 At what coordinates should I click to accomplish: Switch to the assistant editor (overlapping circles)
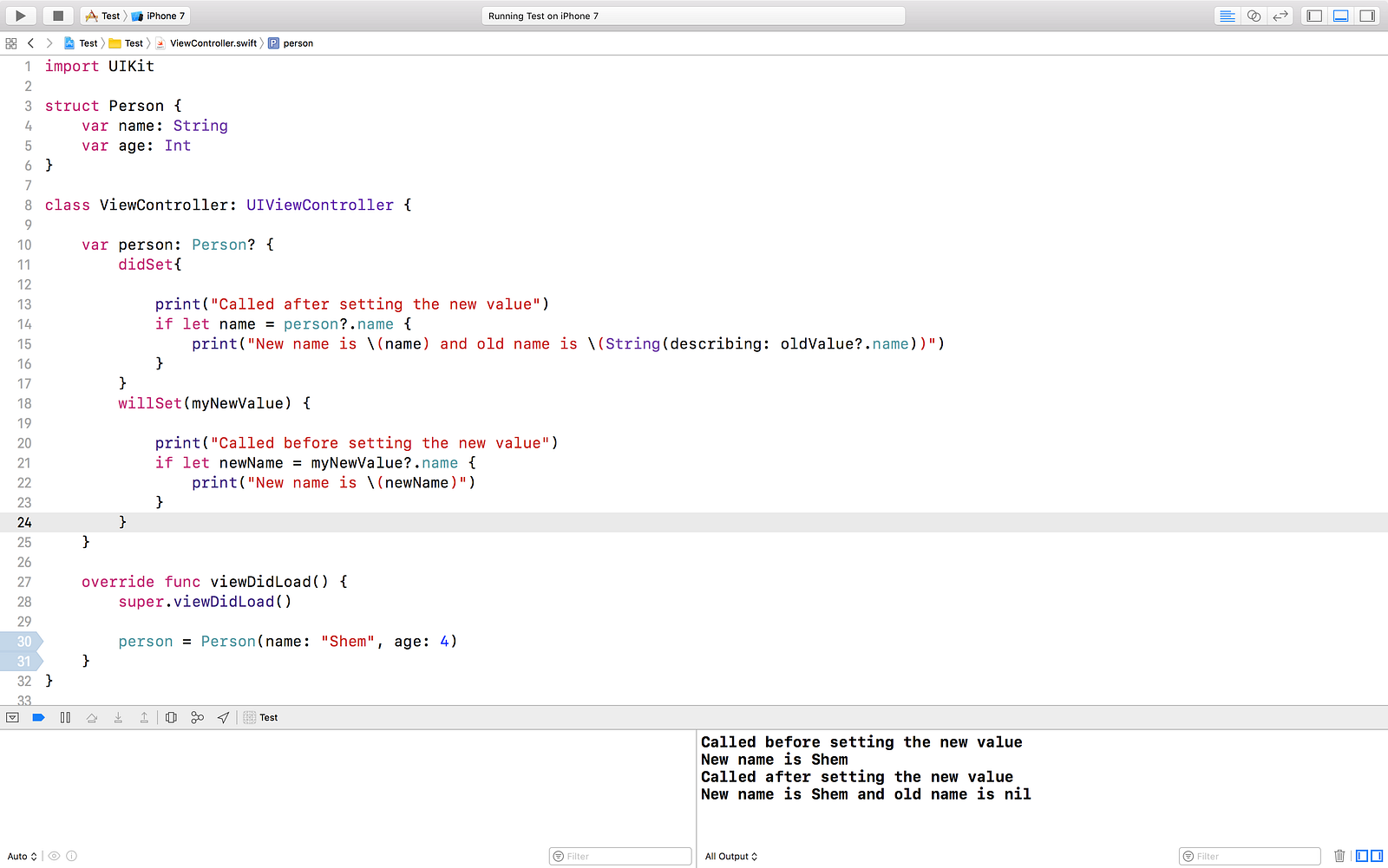[x=1254, y=16]
